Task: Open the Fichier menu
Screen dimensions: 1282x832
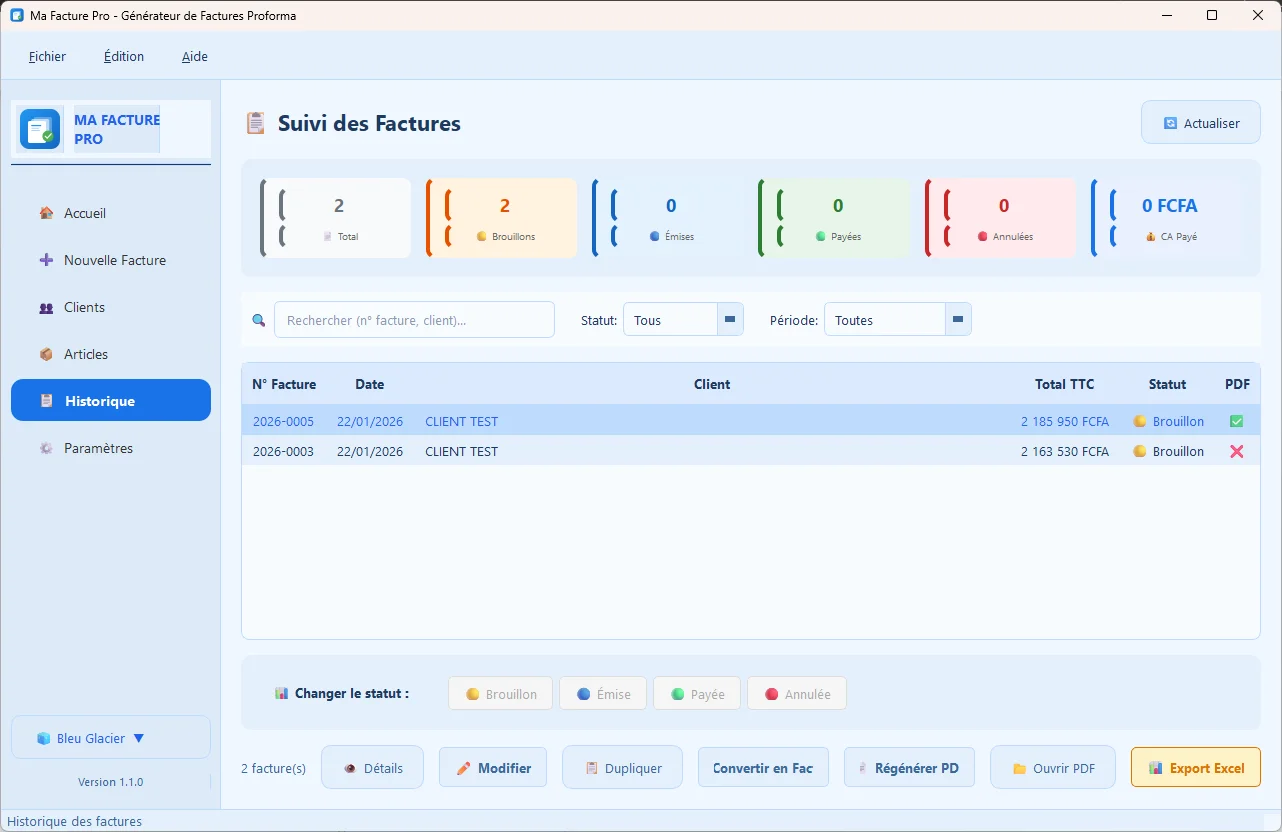Action: pos(47,56)
